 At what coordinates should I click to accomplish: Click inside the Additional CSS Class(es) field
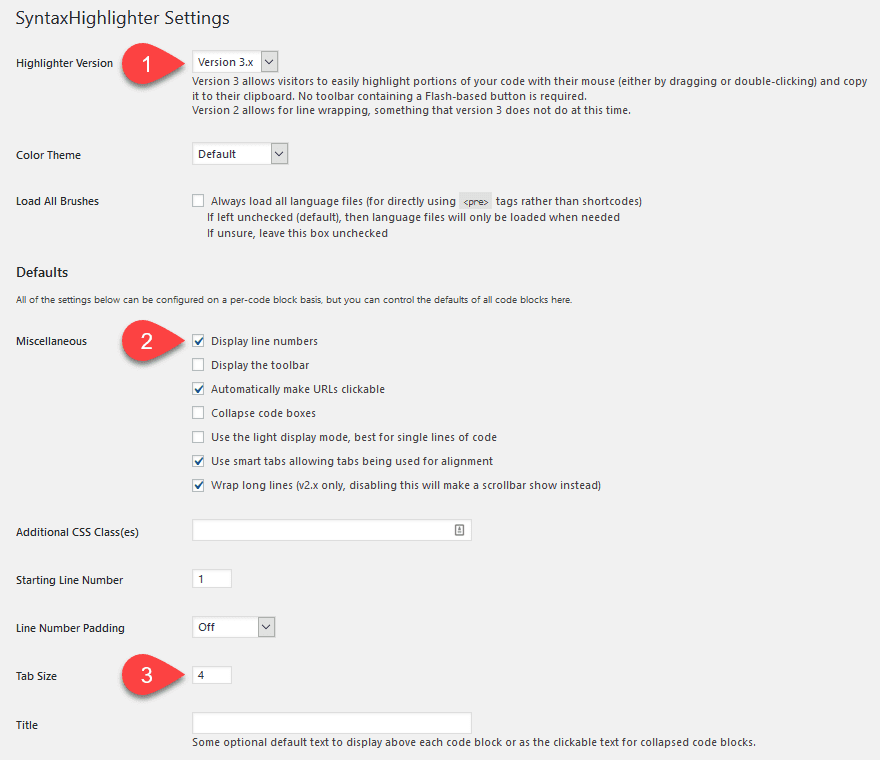pos(320,529)
